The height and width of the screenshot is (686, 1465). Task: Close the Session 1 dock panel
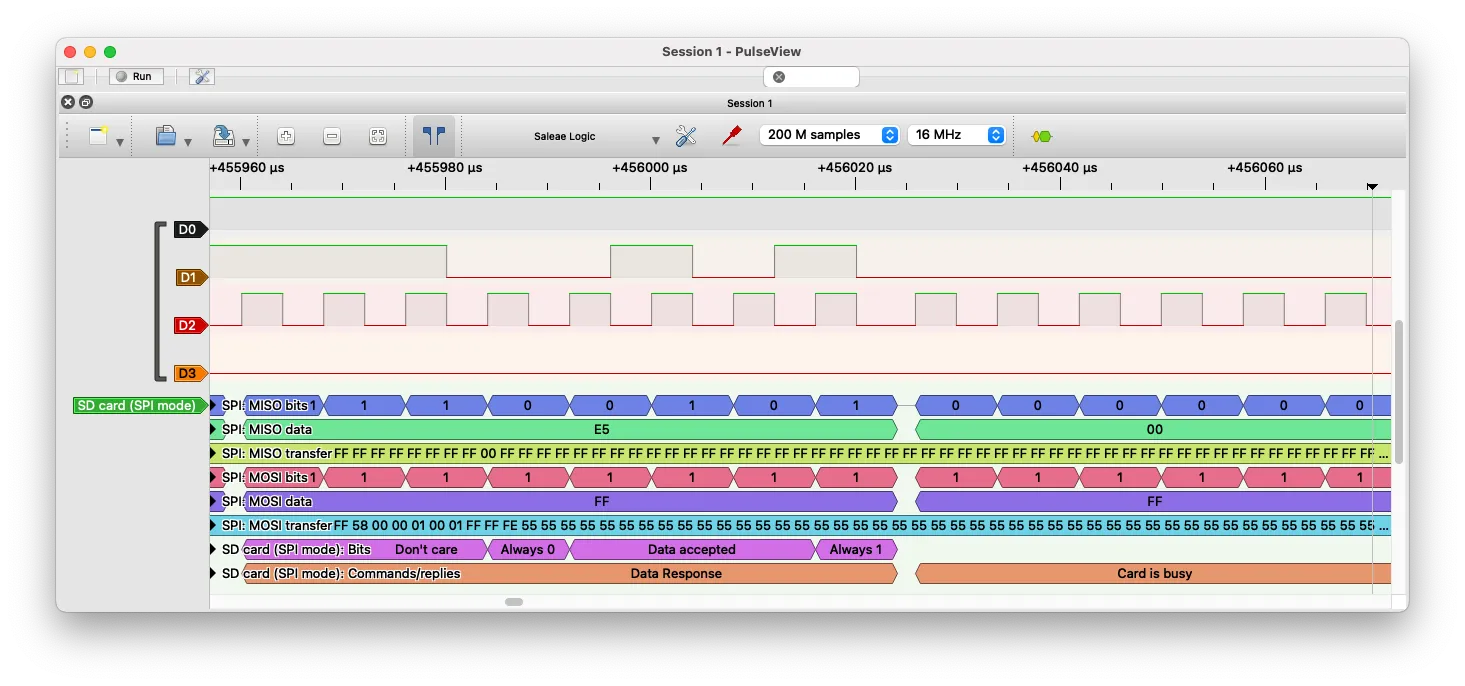[x=68, y=102]
